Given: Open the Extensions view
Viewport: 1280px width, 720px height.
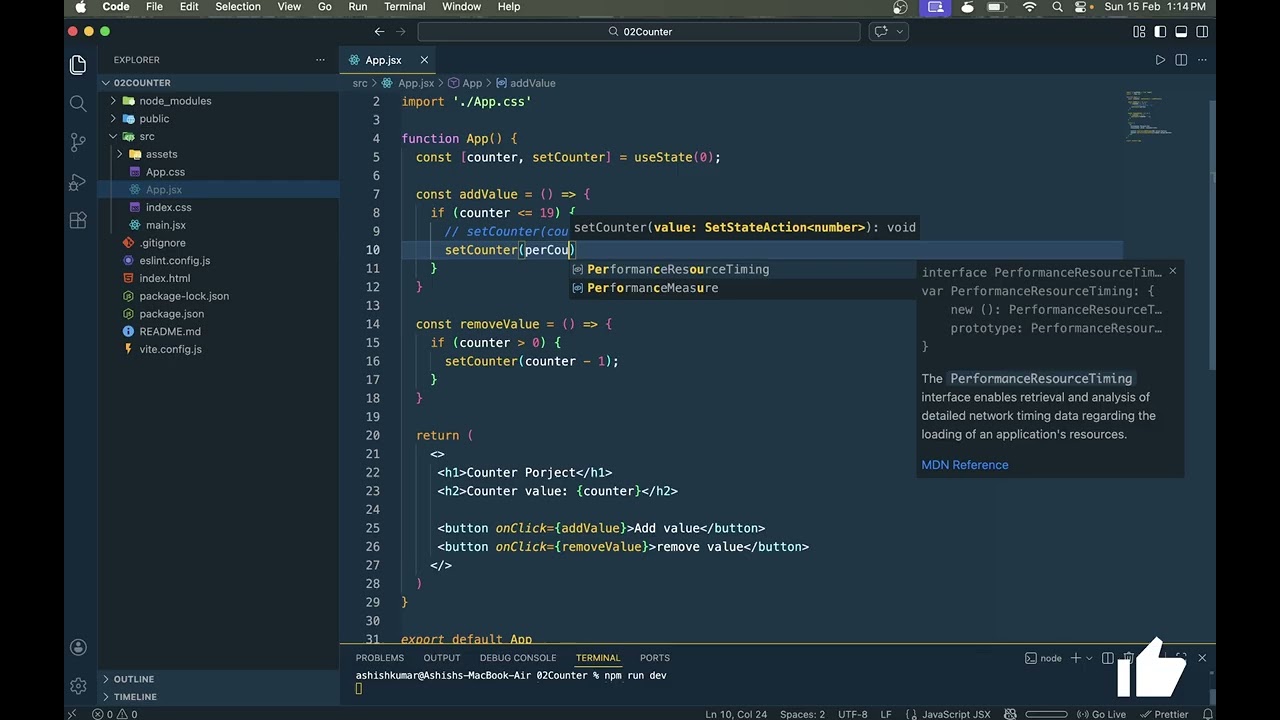Looking at the screenshot, I should point(78,220).
